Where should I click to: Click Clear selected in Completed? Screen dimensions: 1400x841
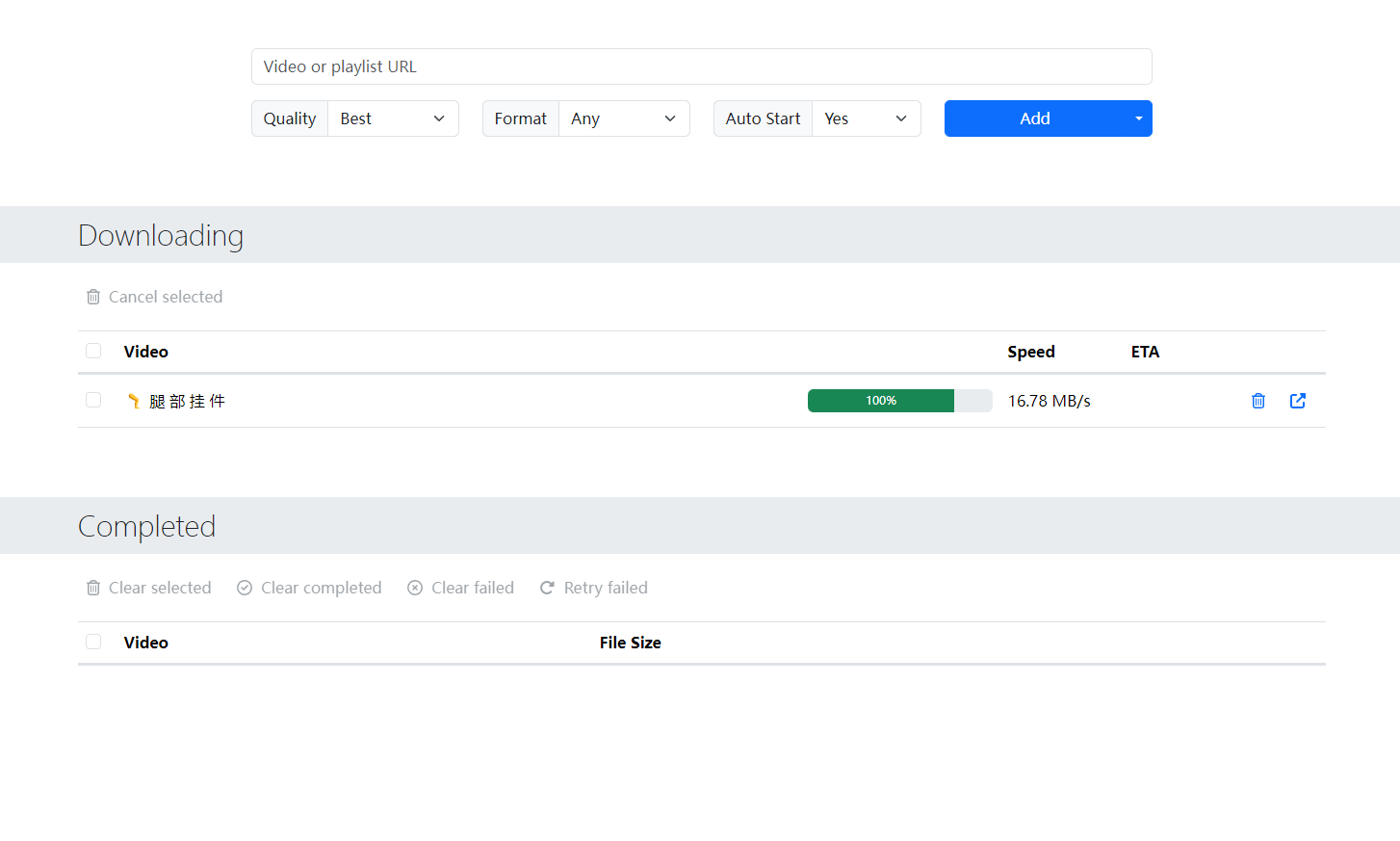coord(148,588)
